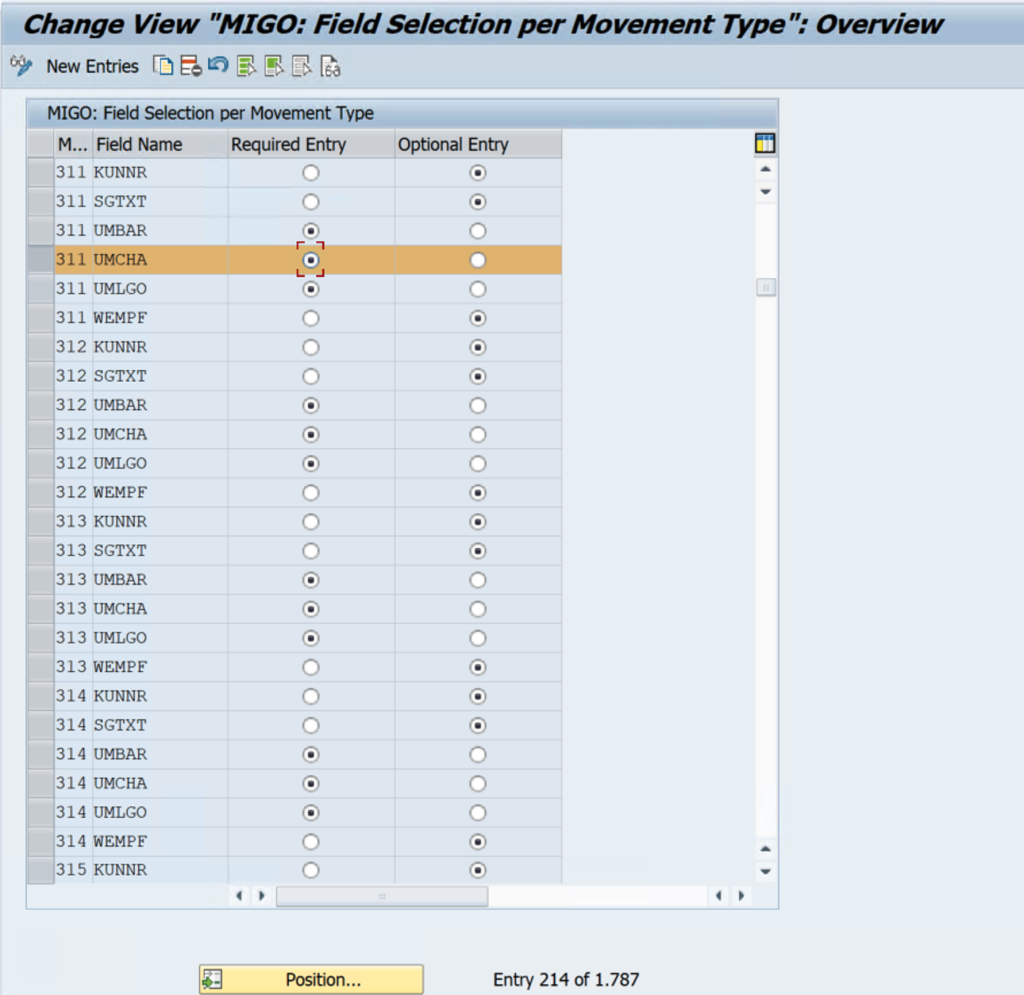The height and width of the screenshot is (995, 1024).
Task: Click field name cell 314 KUNNR
Action: 159,697
